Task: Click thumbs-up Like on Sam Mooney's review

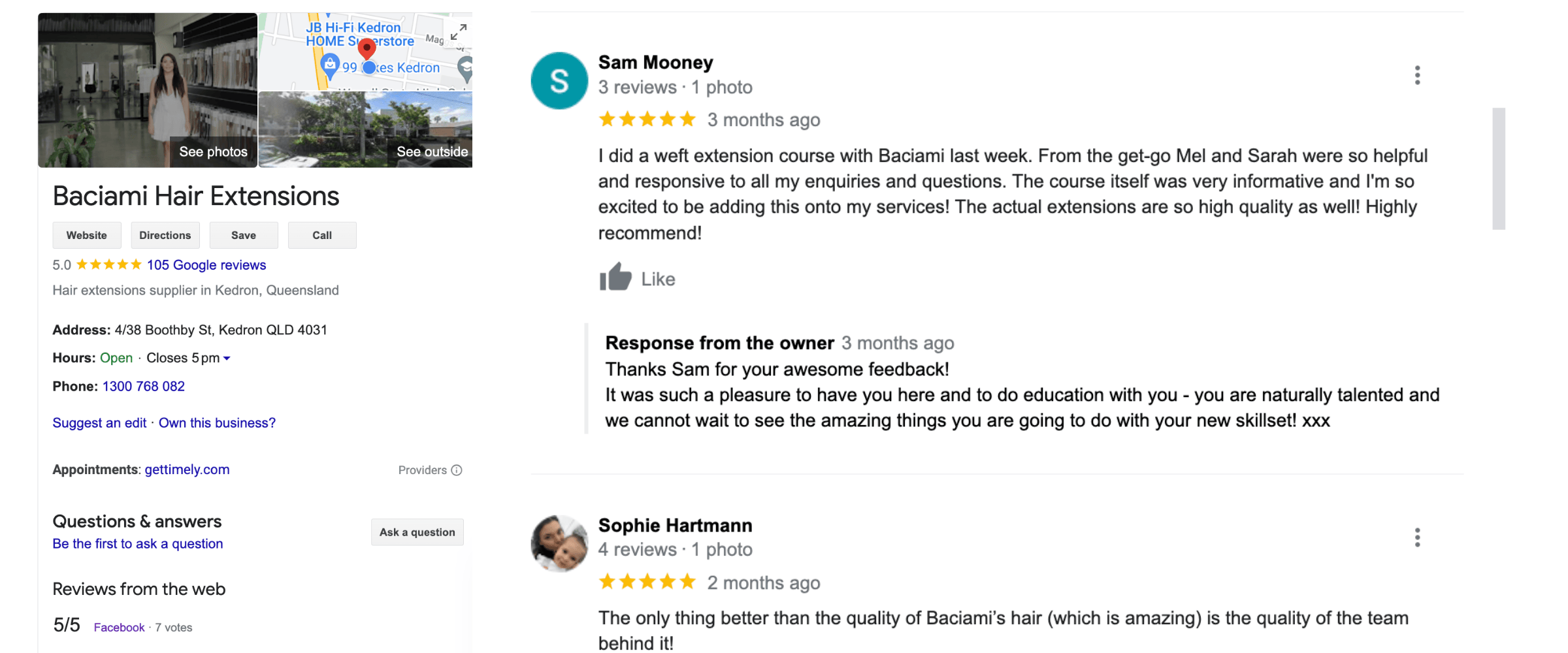Action: [x=615, y=278]
